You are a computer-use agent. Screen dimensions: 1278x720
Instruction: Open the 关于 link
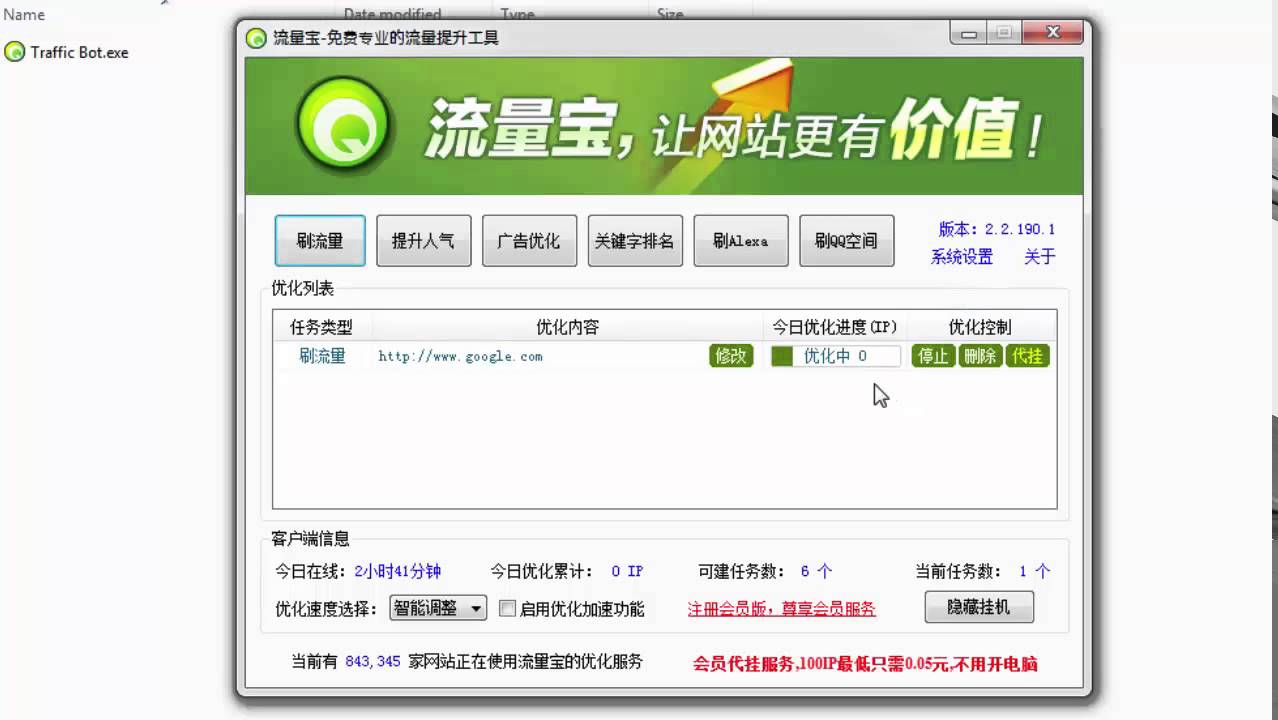tap(1040, 257)
